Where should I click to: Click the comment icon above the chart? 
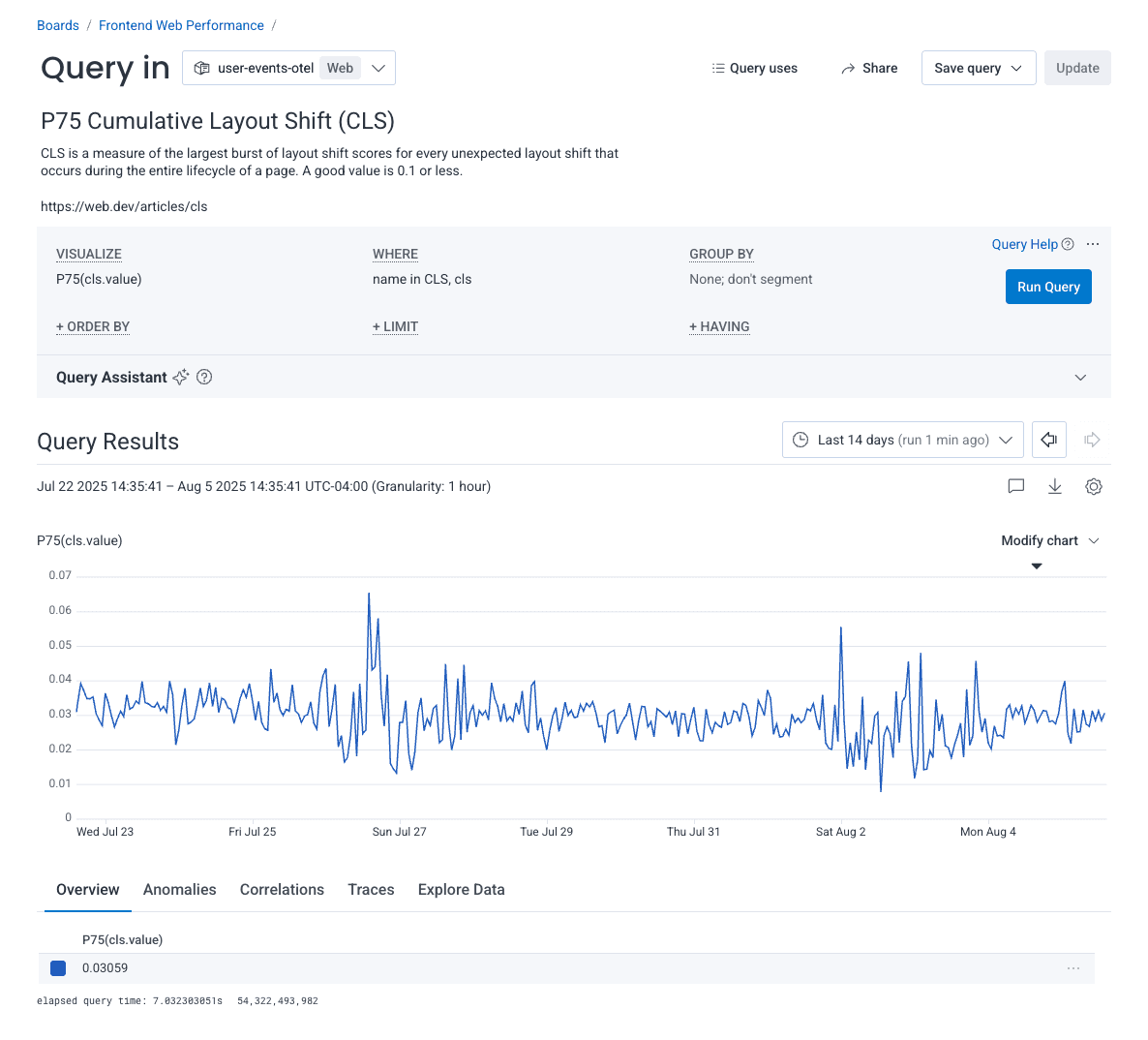tap(1015, 486)
